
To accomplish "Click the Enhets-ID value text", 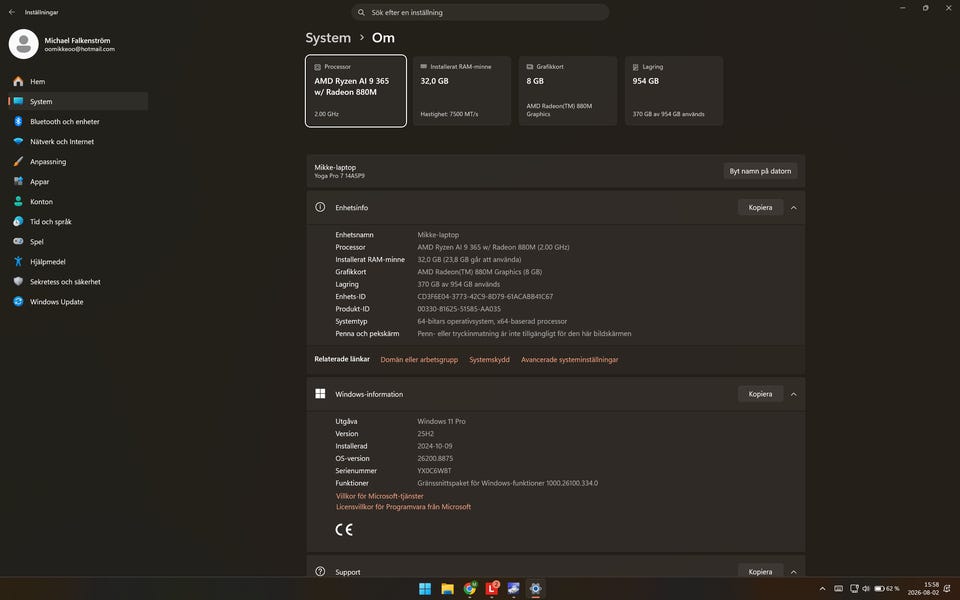I will coord(485,297).
